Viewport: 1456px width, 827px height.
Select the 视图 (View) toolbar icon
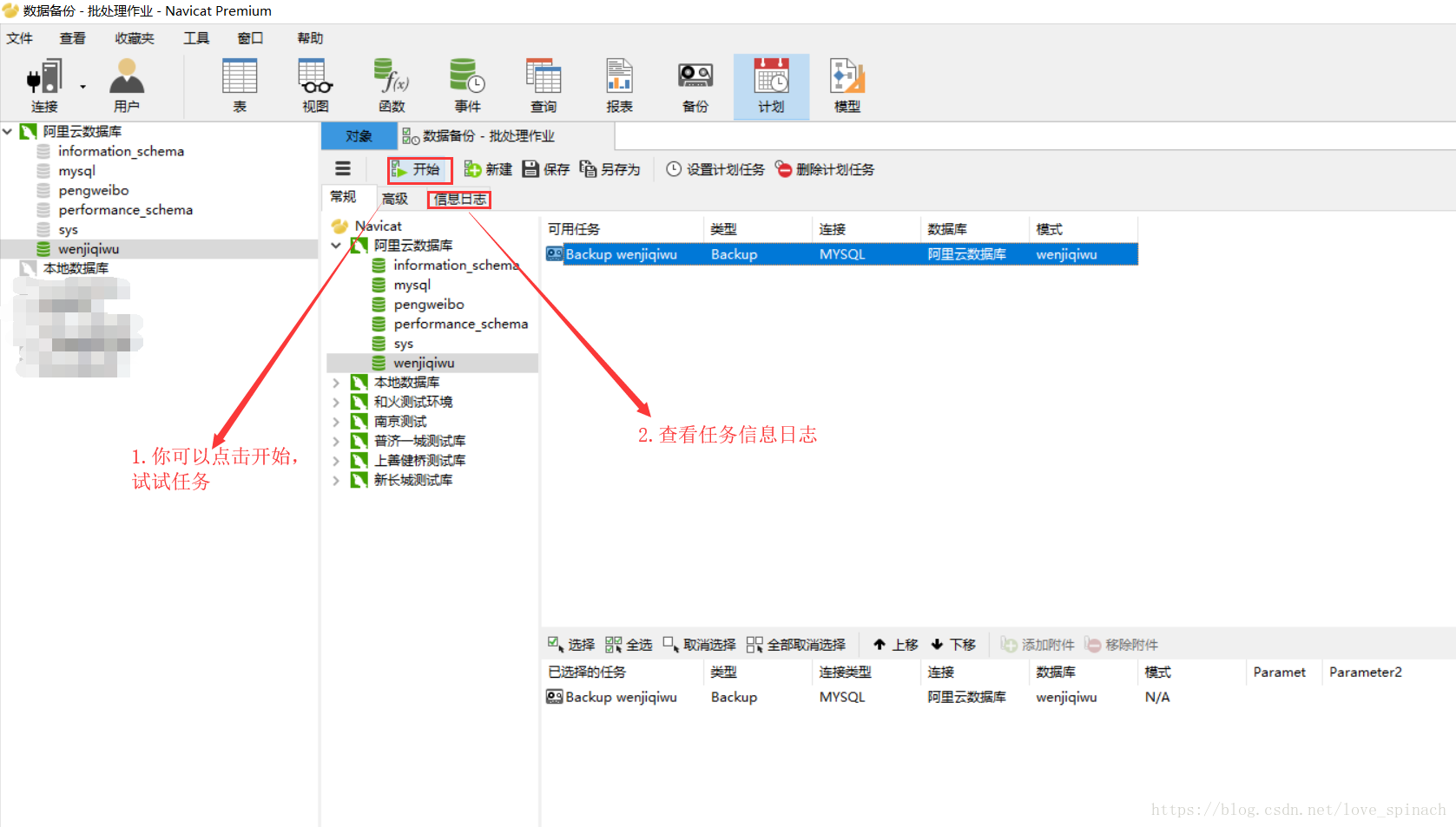[315, 85]
